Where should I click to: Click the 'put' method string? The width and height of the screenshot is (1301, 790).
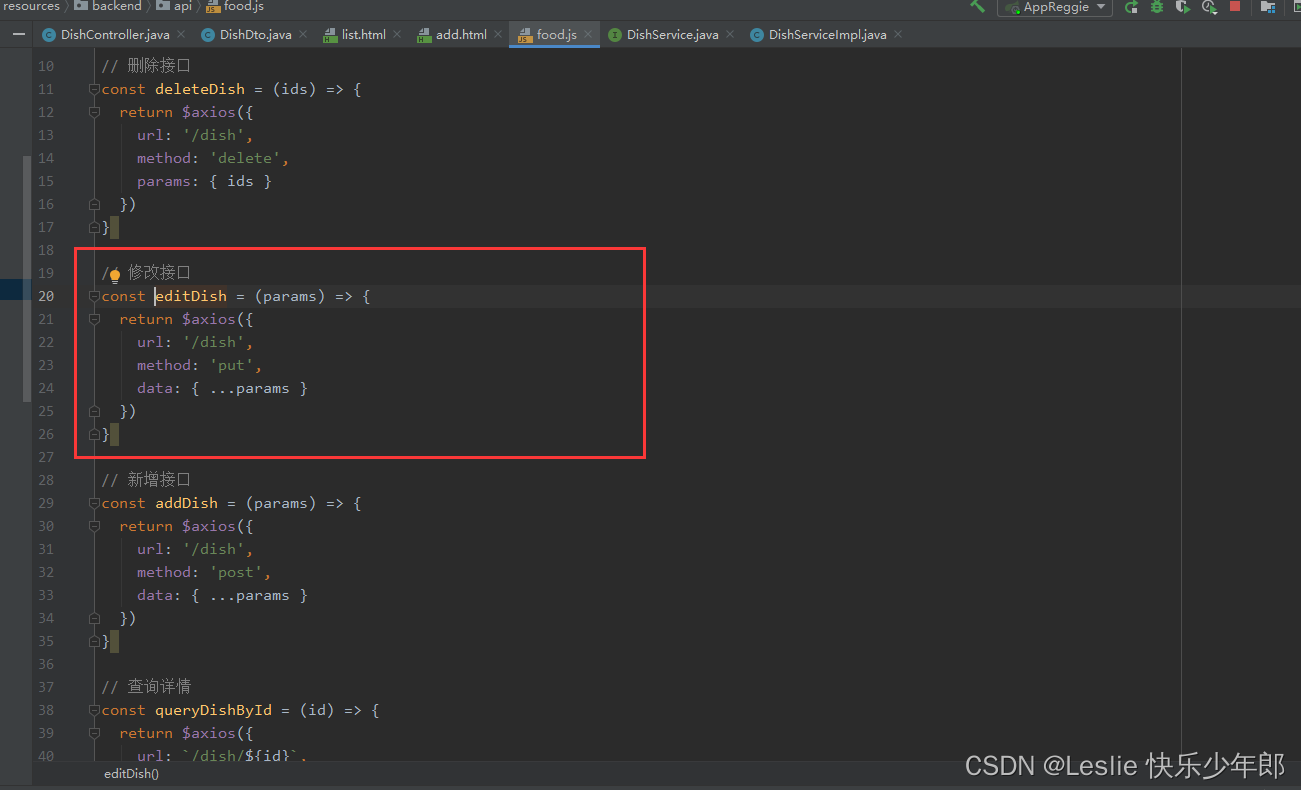pos(231,365)
